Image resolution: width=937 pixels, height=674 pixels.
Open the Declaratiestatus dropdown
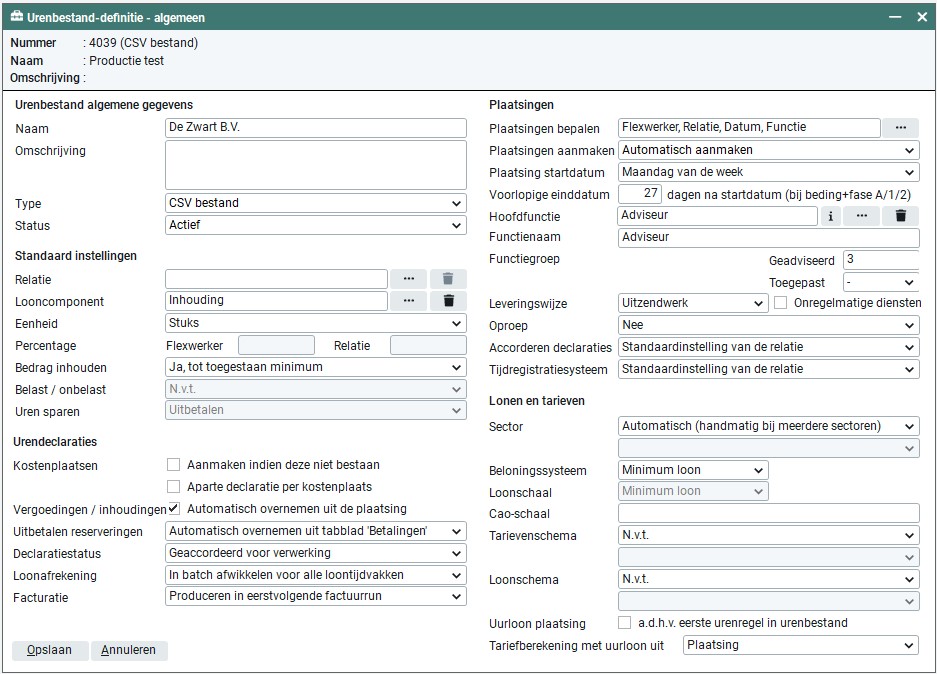coord(316,553)
